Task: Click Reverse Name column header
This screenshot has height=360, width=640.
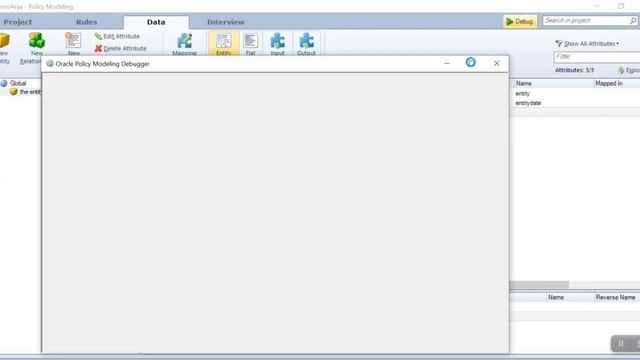Action: (615, 298)
